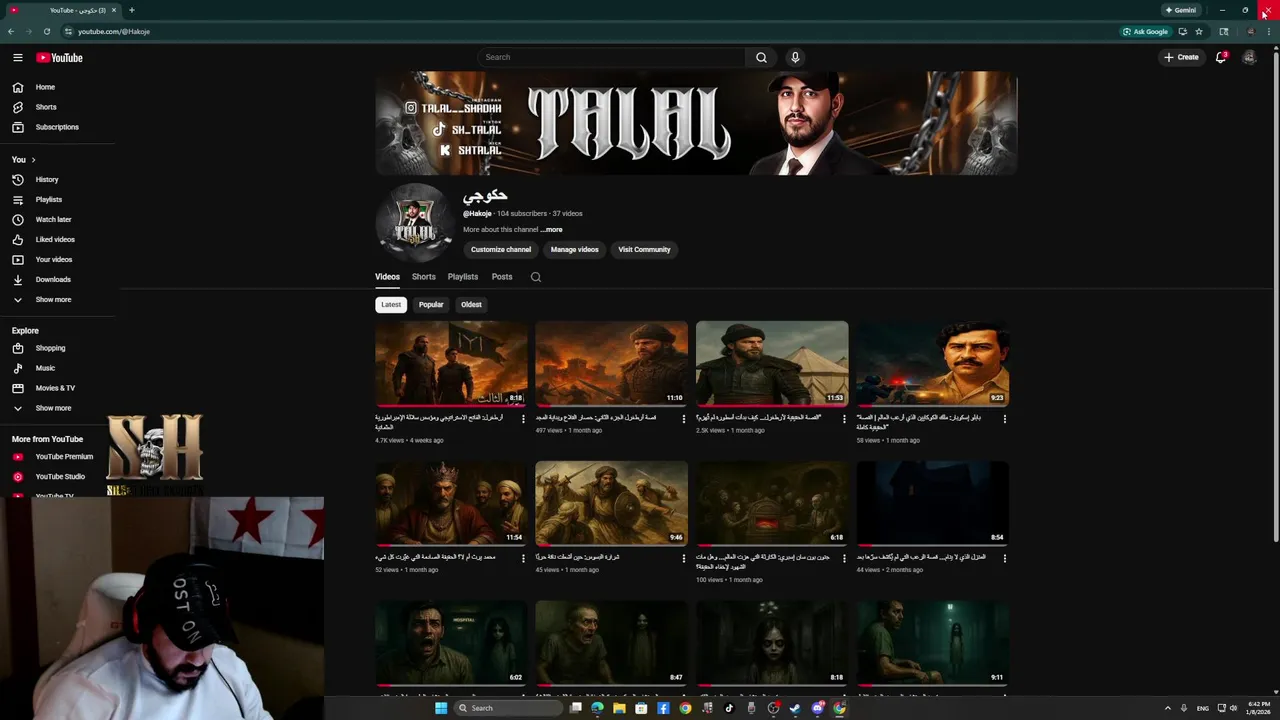Screen dimensions: 1280x720
Task: Start voice search with the microphone
Action: coord(795,57)
